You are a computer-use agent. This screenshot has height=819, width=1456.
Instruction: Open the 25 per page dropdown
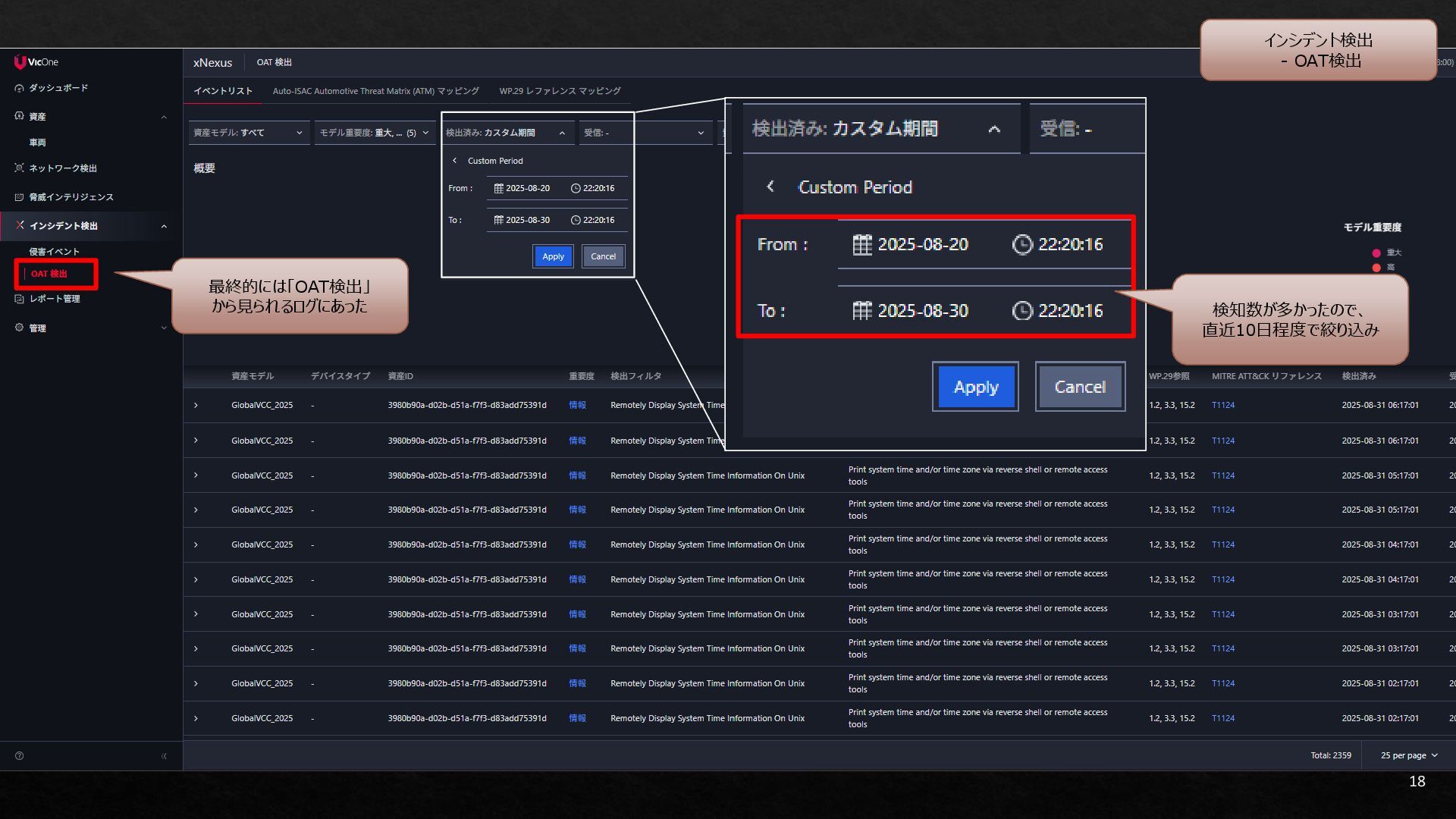pos(1408,755)
